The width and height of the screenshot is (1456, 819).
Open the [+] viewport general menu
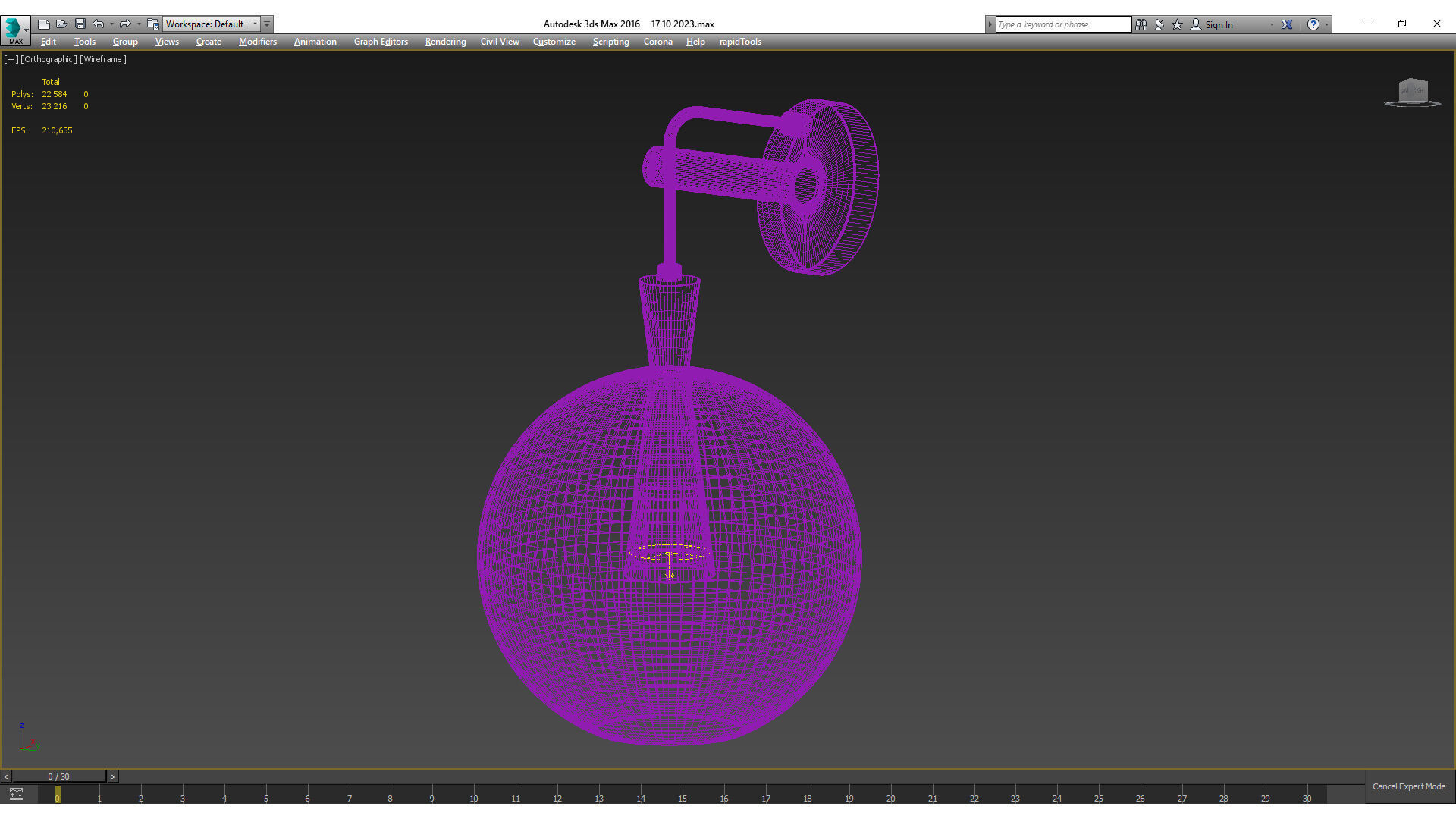click(11, 59)
